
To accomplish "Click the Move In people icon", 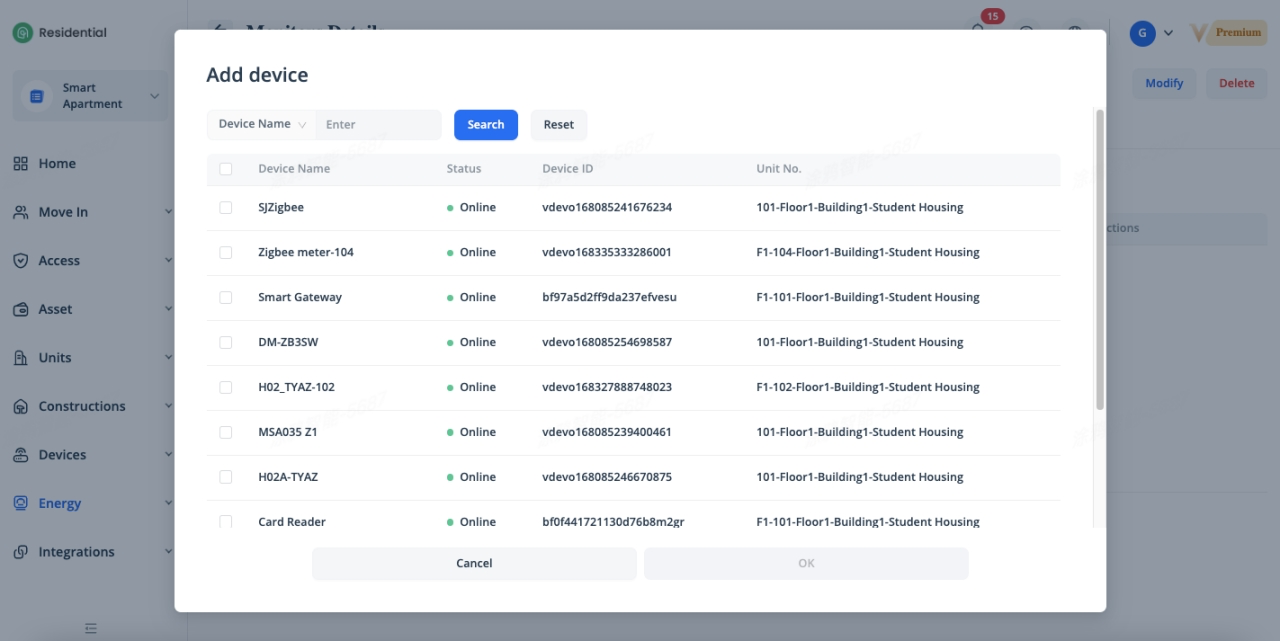I will click(x=21, y=213).
